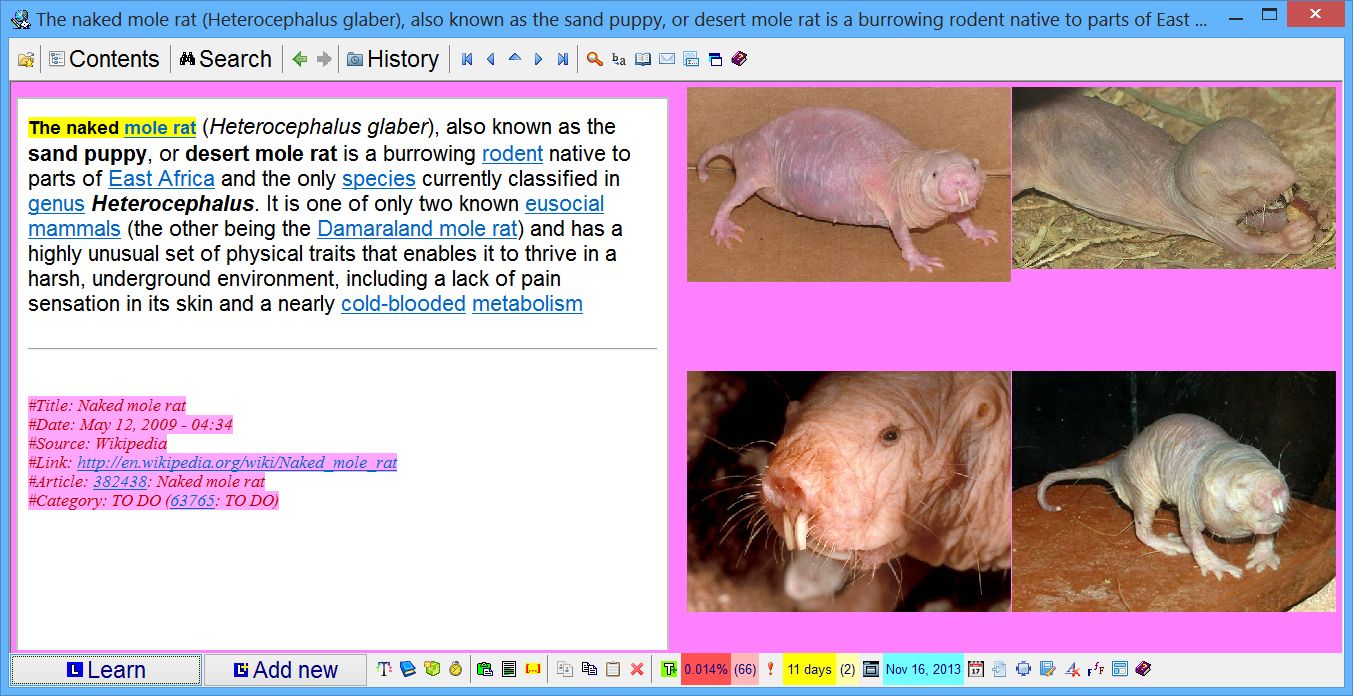Click the calendar icon next to the date
The height and width of the screenshot is (696, 1353).
pyautogui.click(x=976, y=669)
